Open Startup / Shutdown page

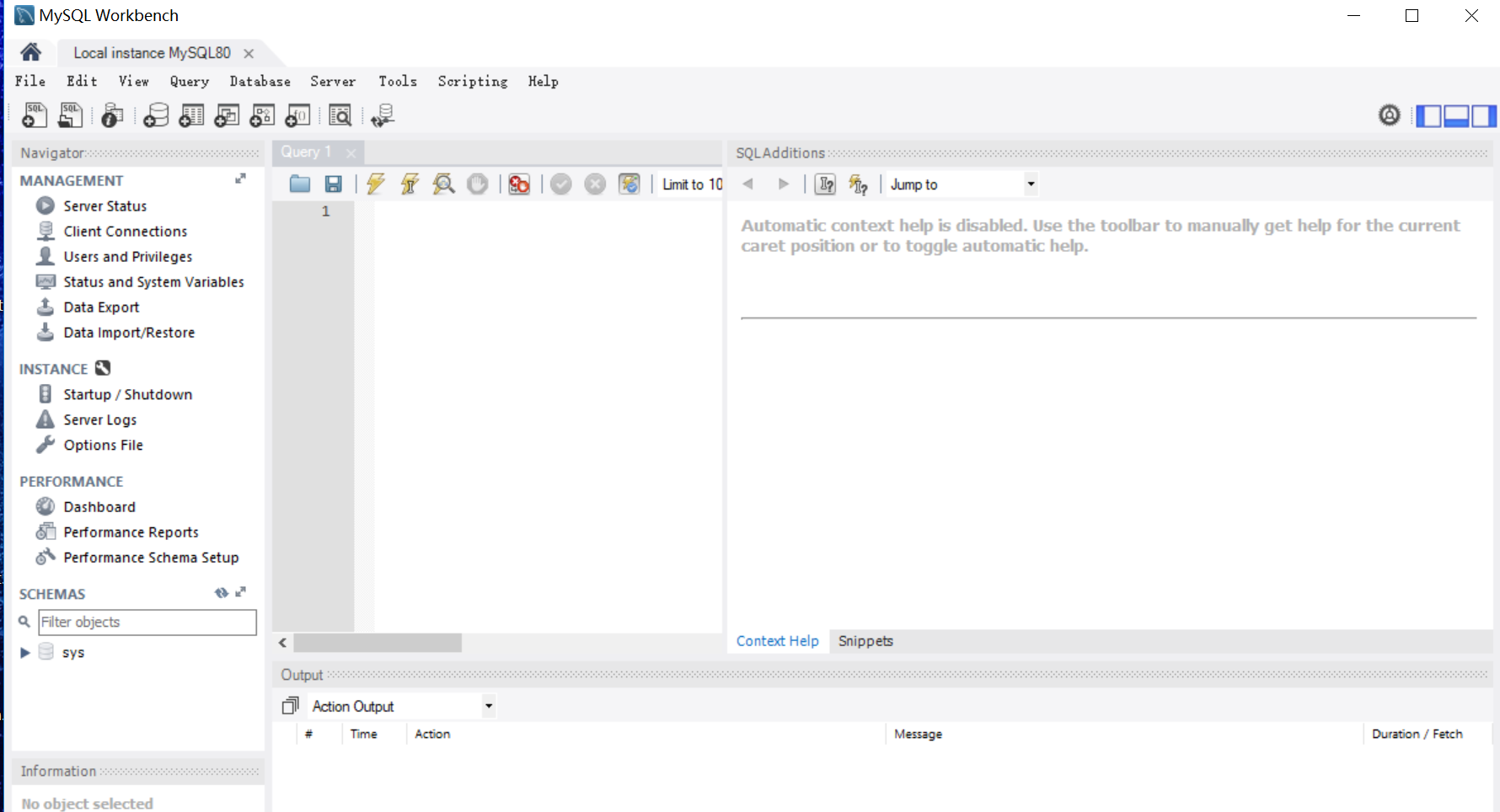tap(128, 394)
